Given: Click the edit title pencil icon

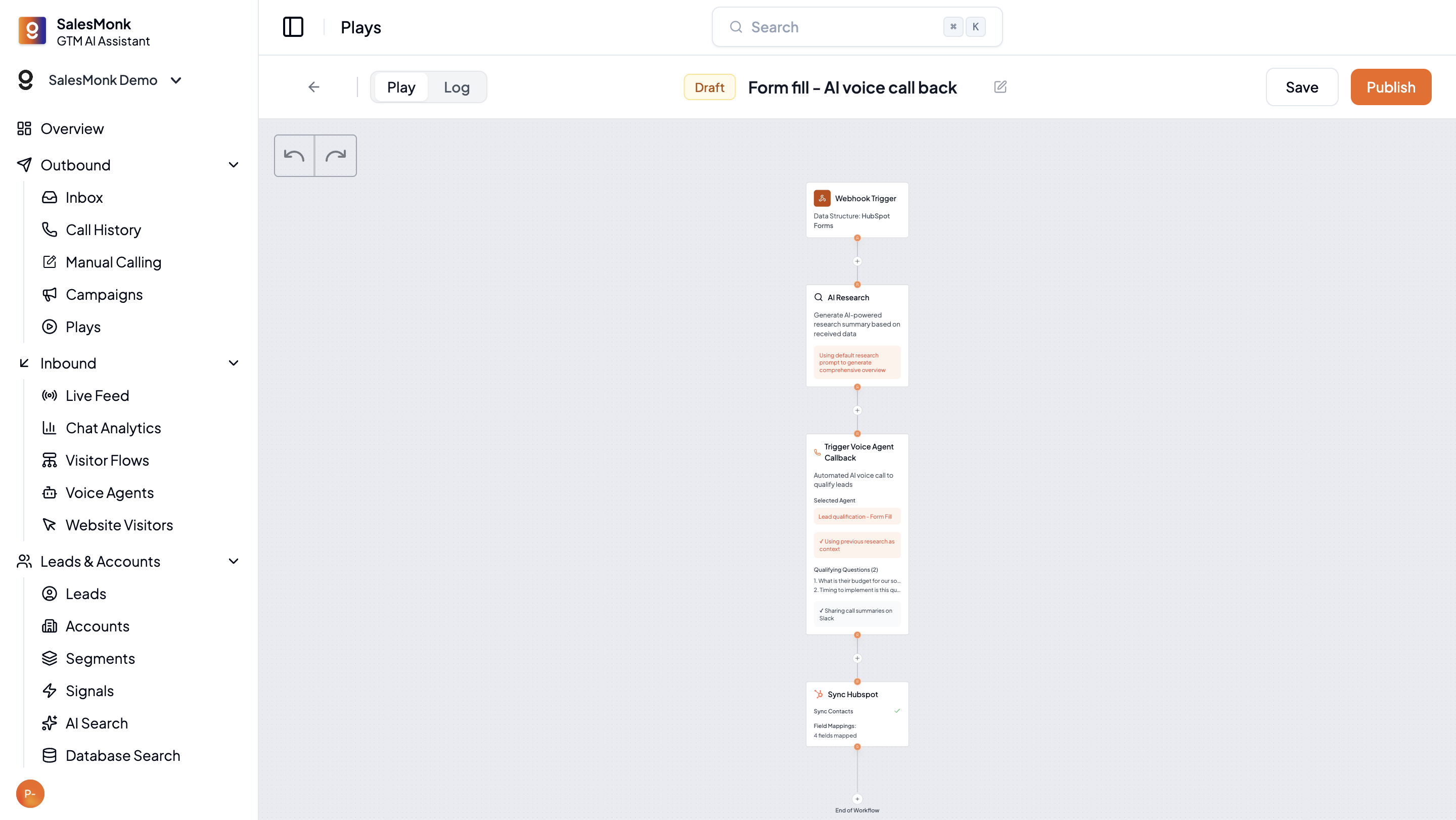Looking at the screenshot, I should tap(1000, 87).
